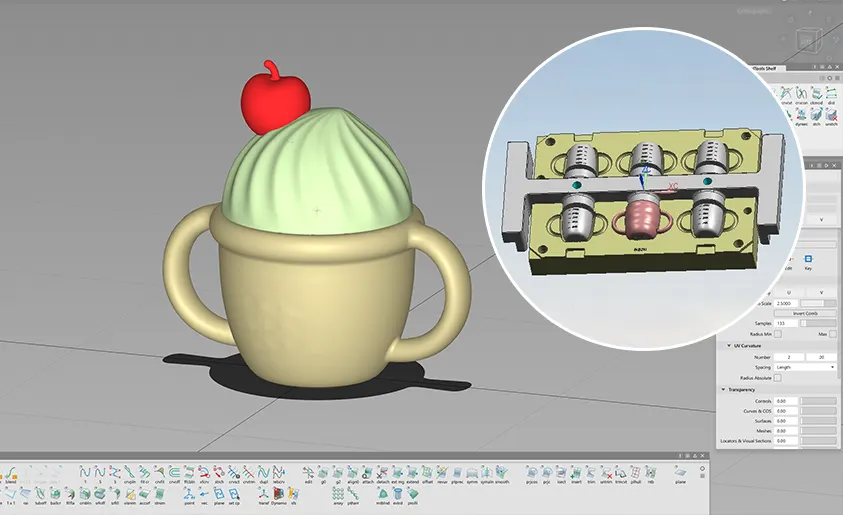Screen dimensions: 843x515
Task: Click the U direction button
Action: [789, 292]
